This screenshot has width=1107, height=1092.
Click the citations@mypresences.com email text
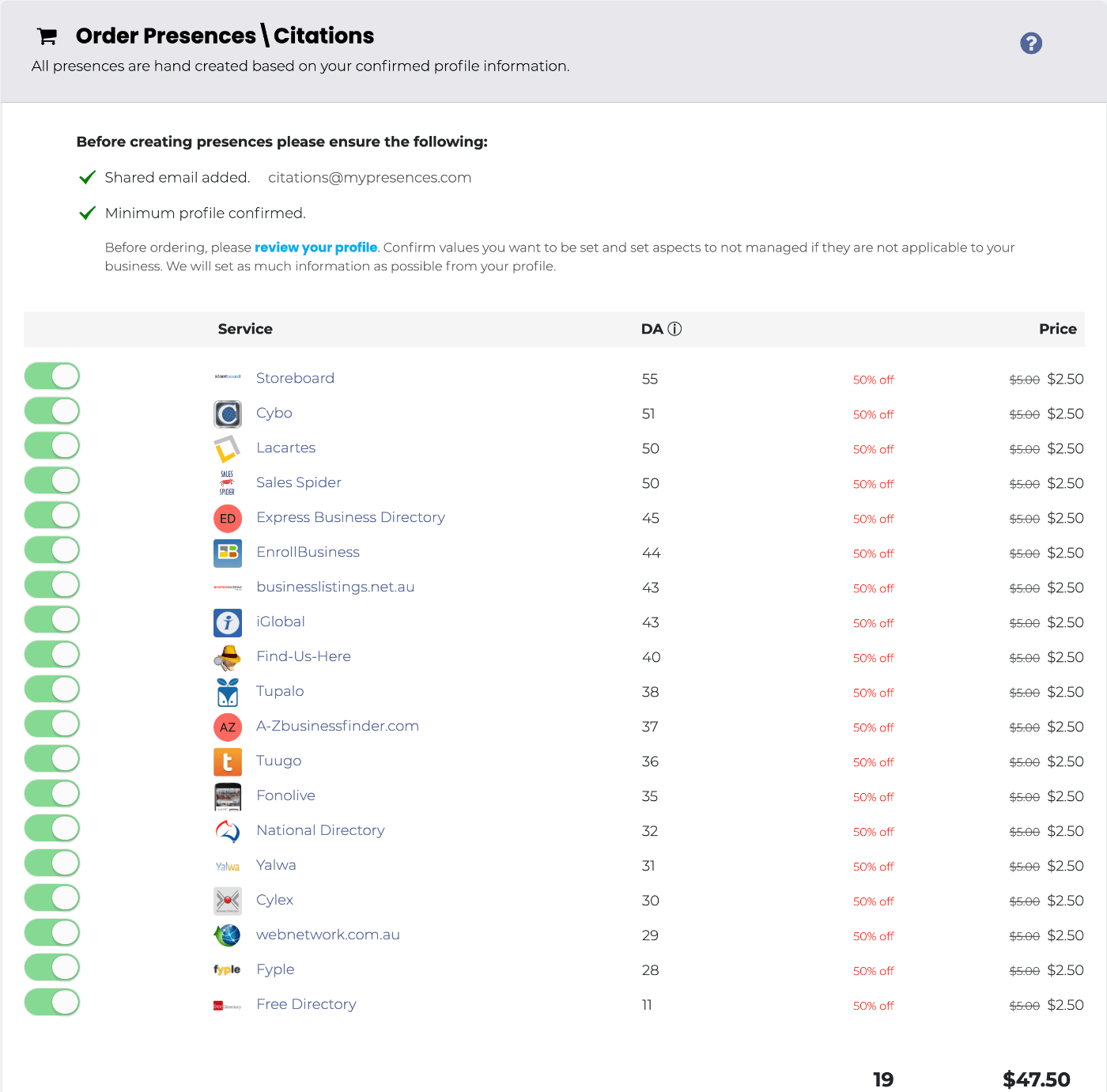[369, 178]
